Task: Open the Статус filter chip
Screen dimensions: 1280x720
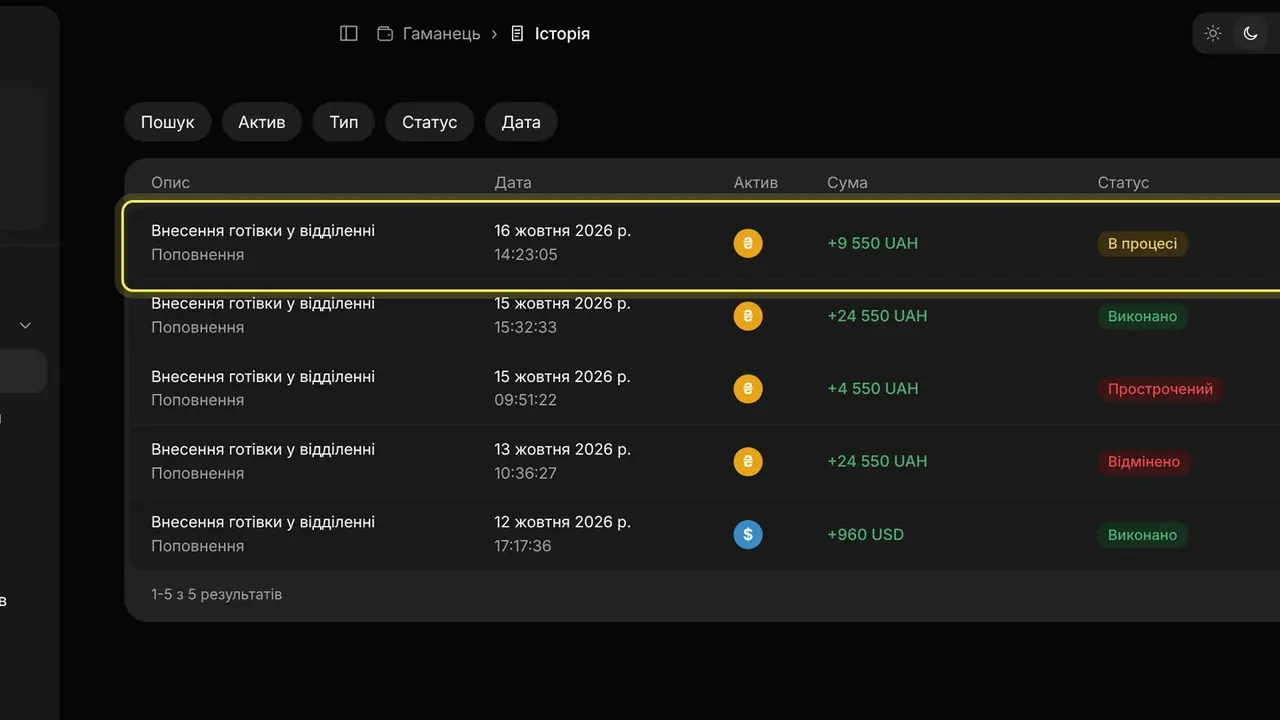Action: click(x=430, y=122)
